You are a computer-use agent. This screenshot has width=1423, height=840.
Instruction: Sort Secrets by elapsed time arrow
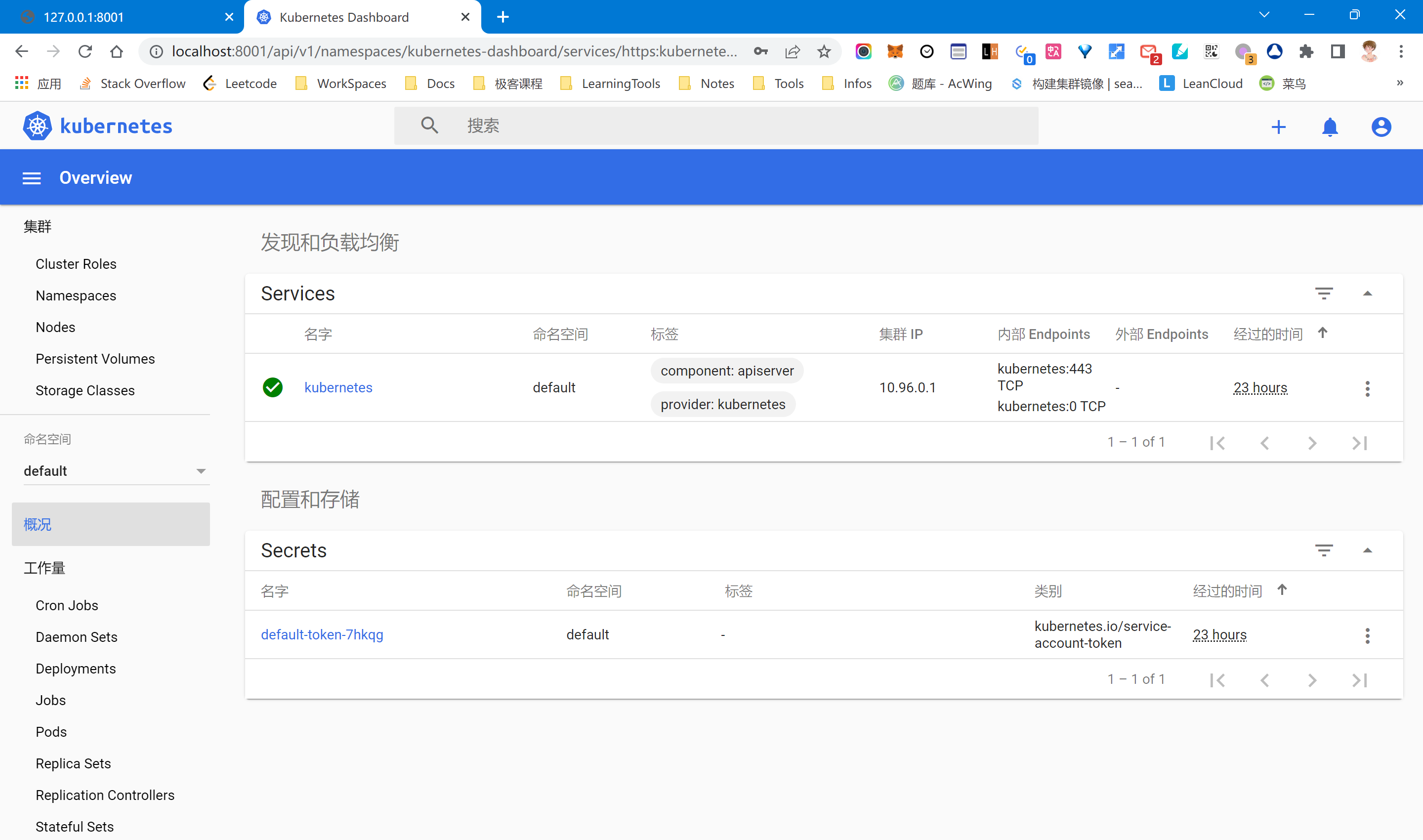(1282, 590)
